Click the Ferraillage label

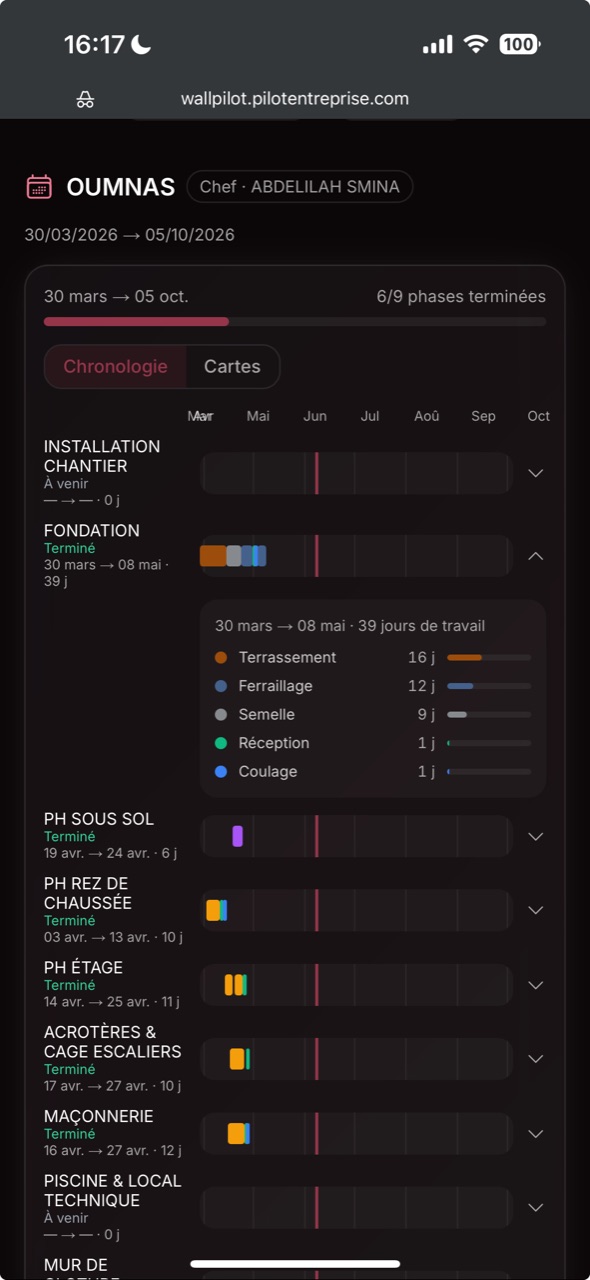coord(275,686)
